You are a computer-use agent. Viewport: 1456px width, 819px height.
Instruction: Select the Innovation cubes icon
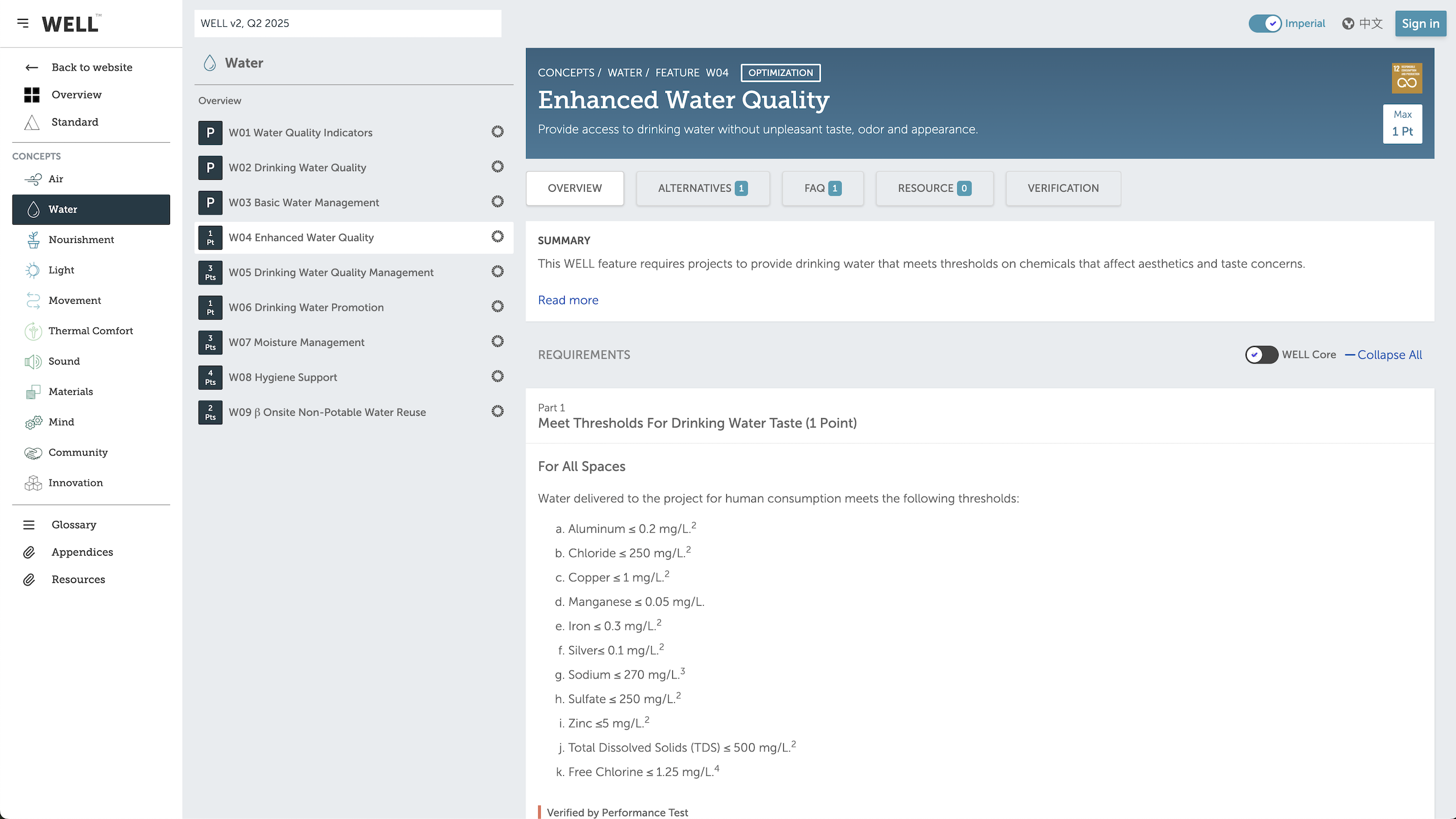(33, 483)
